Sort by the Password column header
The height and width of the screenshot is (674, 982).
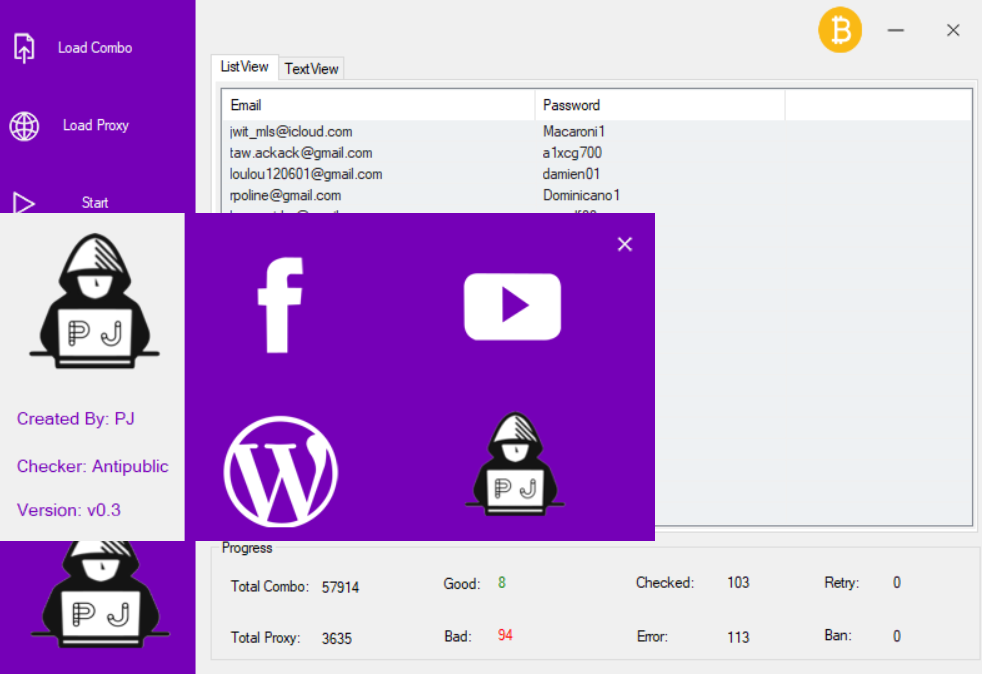[660, 105]
